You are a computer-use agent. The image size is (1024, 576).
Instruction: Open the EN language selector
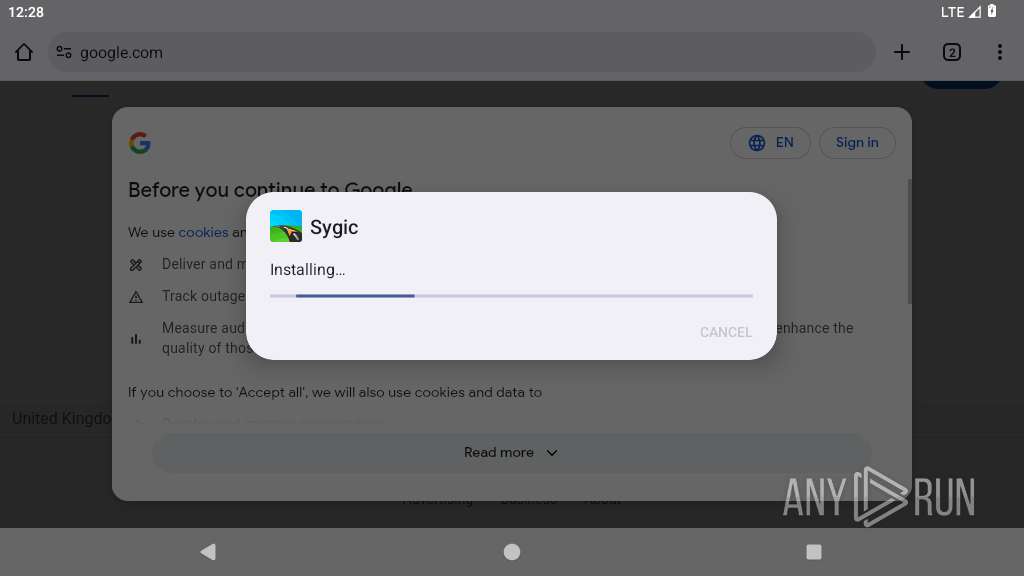point(771,142)
